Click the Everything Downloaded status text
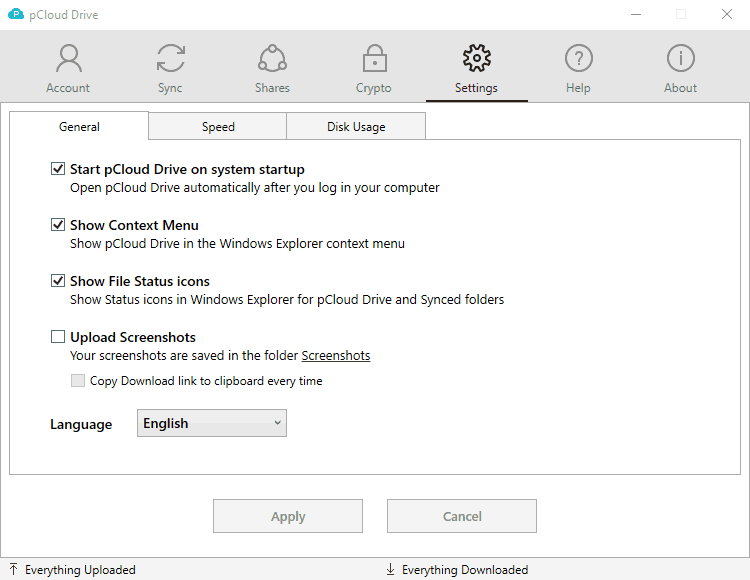The width and height of the screenshot is (750, 580). pos(465,569)
